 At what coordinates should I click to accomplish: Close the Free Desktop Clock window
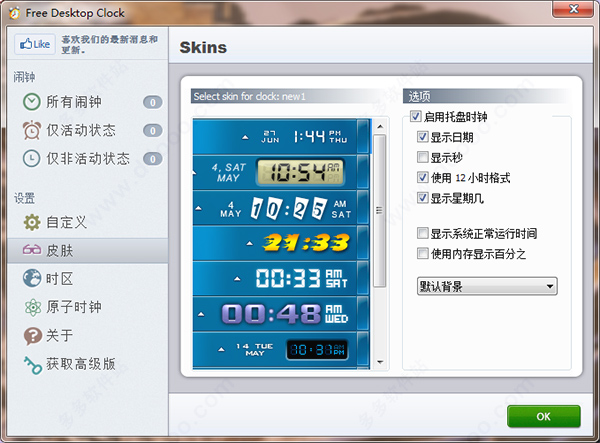(573, 9)
